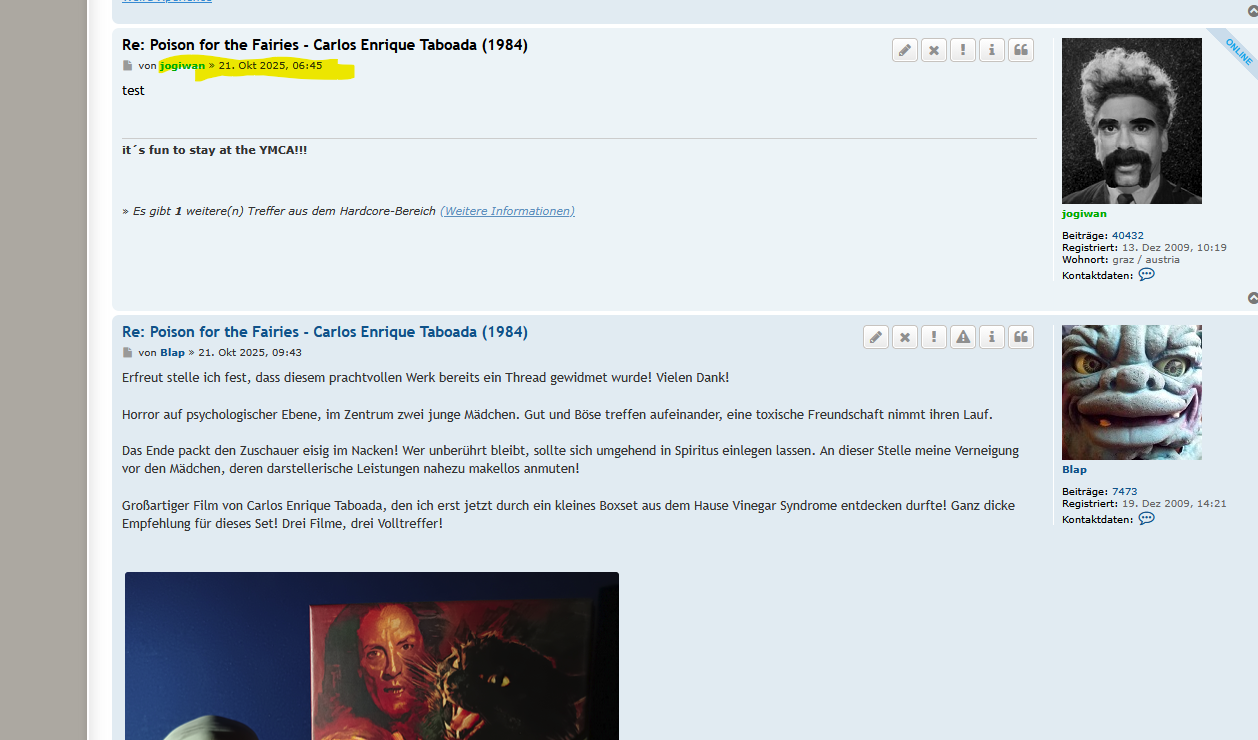Click the delete X icon on jogiwan's post
This screenshot has height=740, width=1258.
click(x=933, y=49)
